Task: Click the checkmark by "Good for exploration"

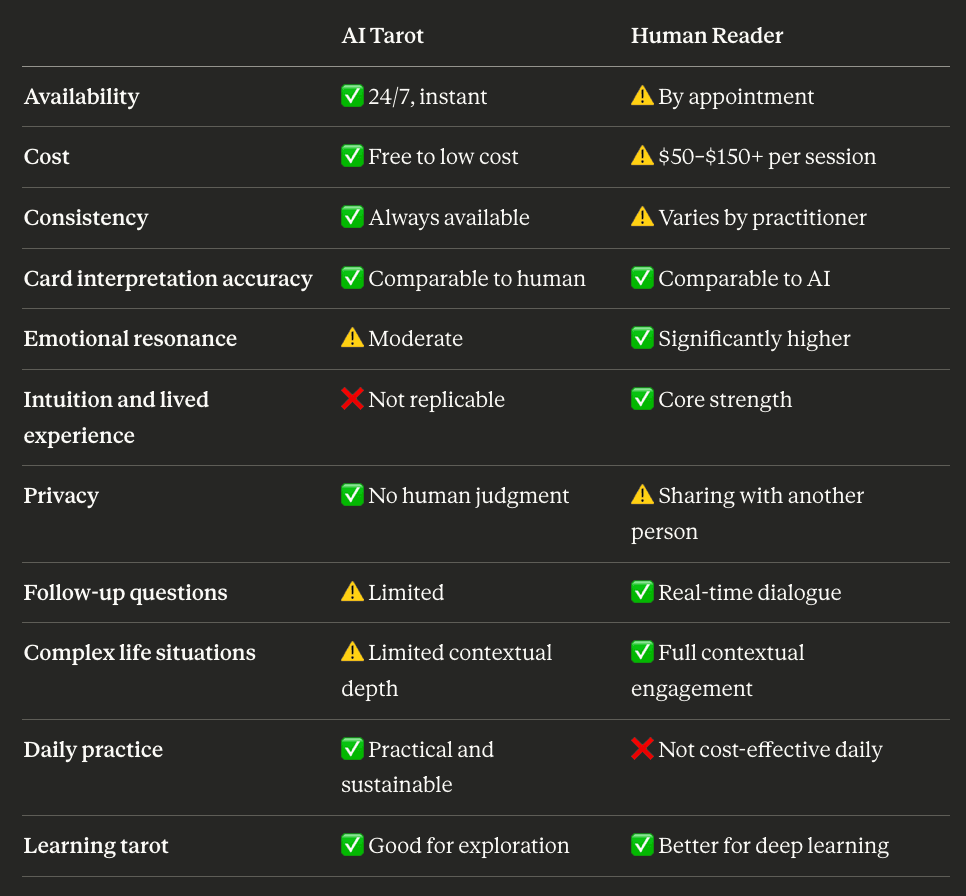Action: pos(352,845)
